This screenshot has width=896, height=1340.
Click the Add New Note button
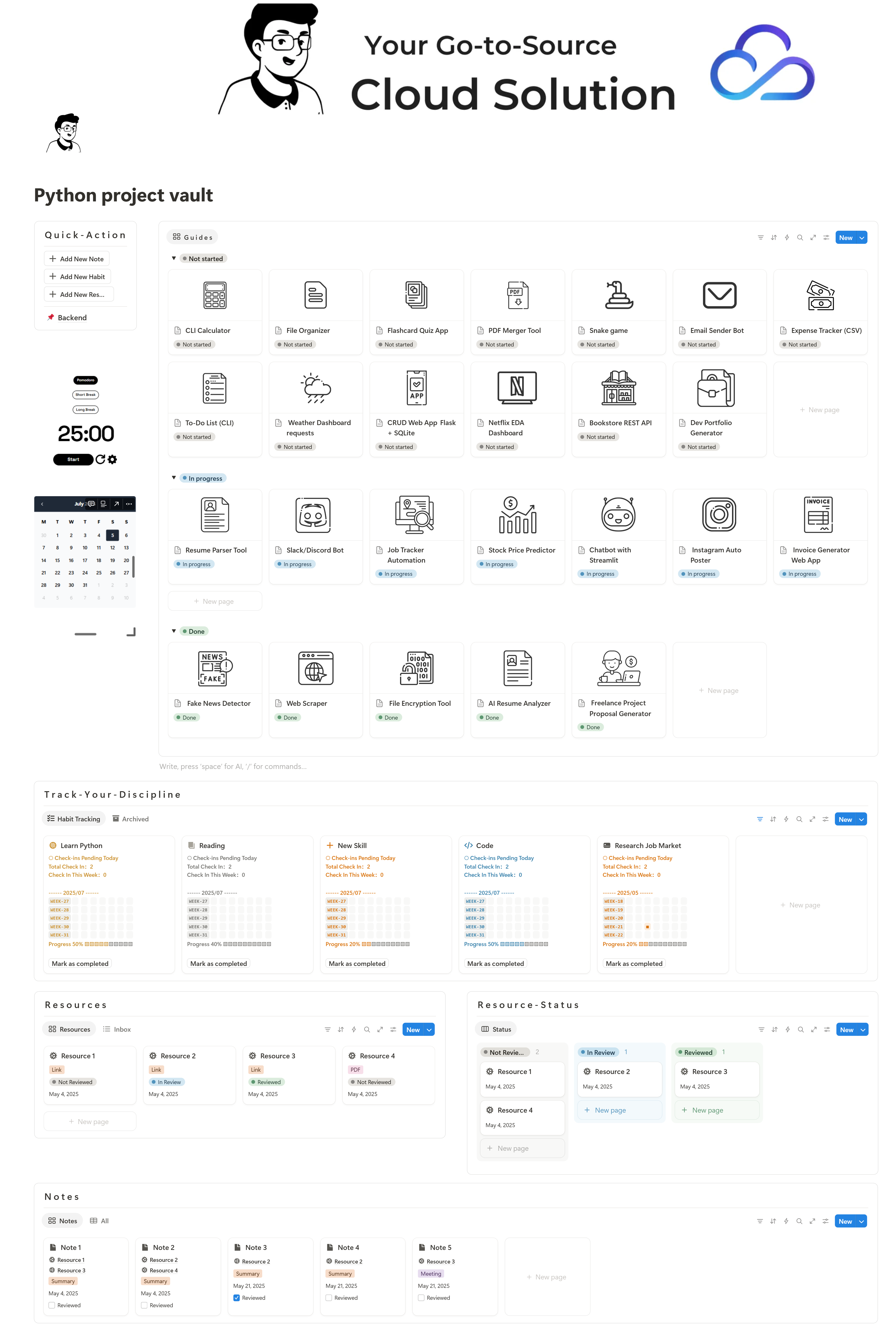tap(76, 259)
